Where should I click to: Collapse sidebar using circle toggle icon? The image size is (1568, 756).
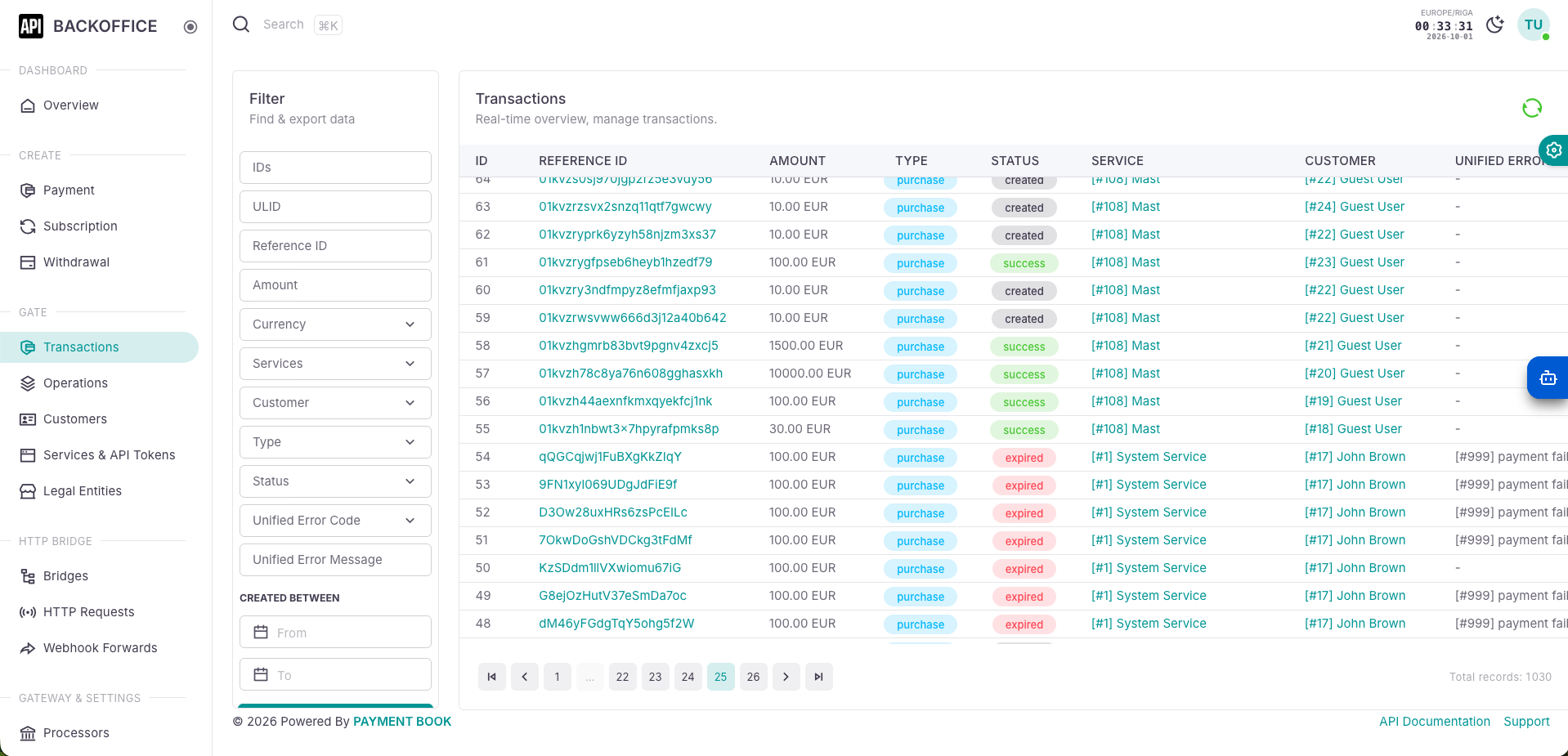pyautogui.click(x=190, y=27)
